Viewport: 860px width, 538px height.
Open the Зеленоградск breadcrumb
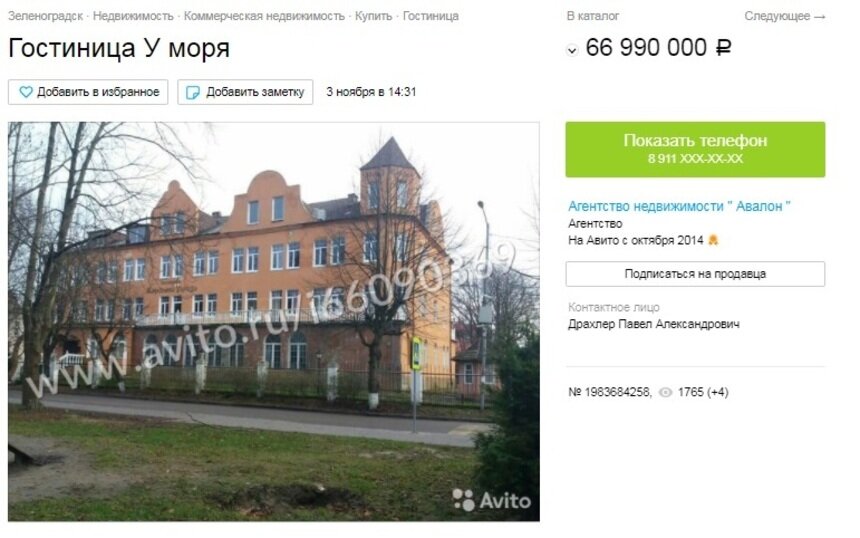46,16
